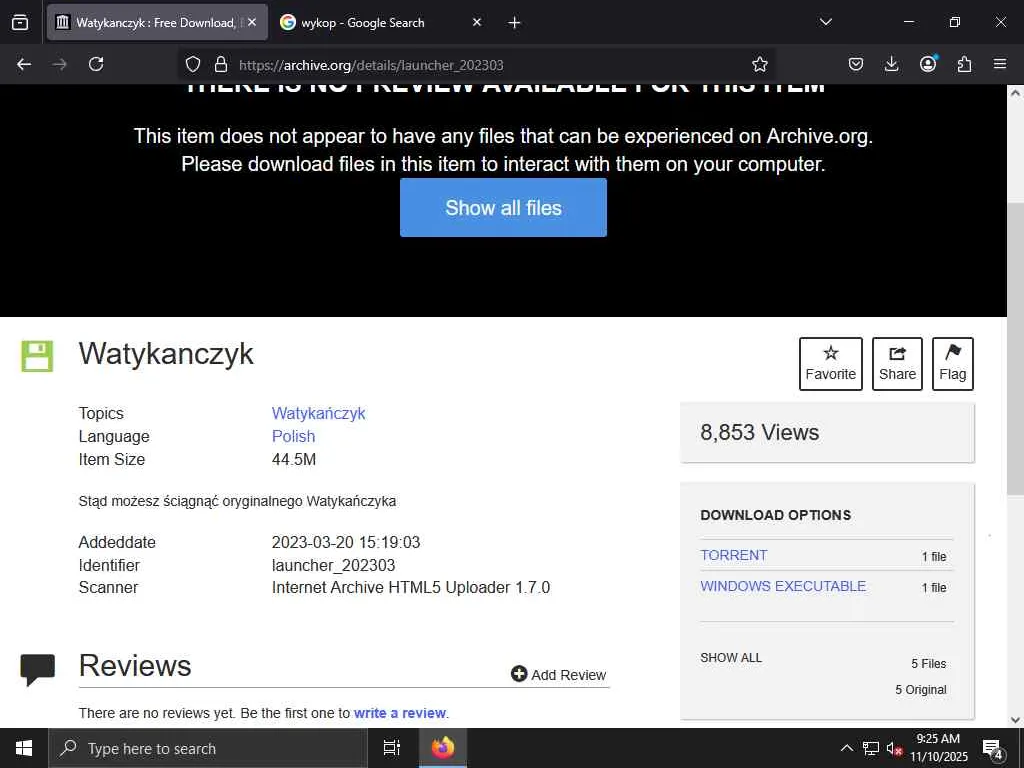The width and height of the screenshot is (1024, 768).
Task: Switch to the wykop Google Search tab
Action: (381, 22)
